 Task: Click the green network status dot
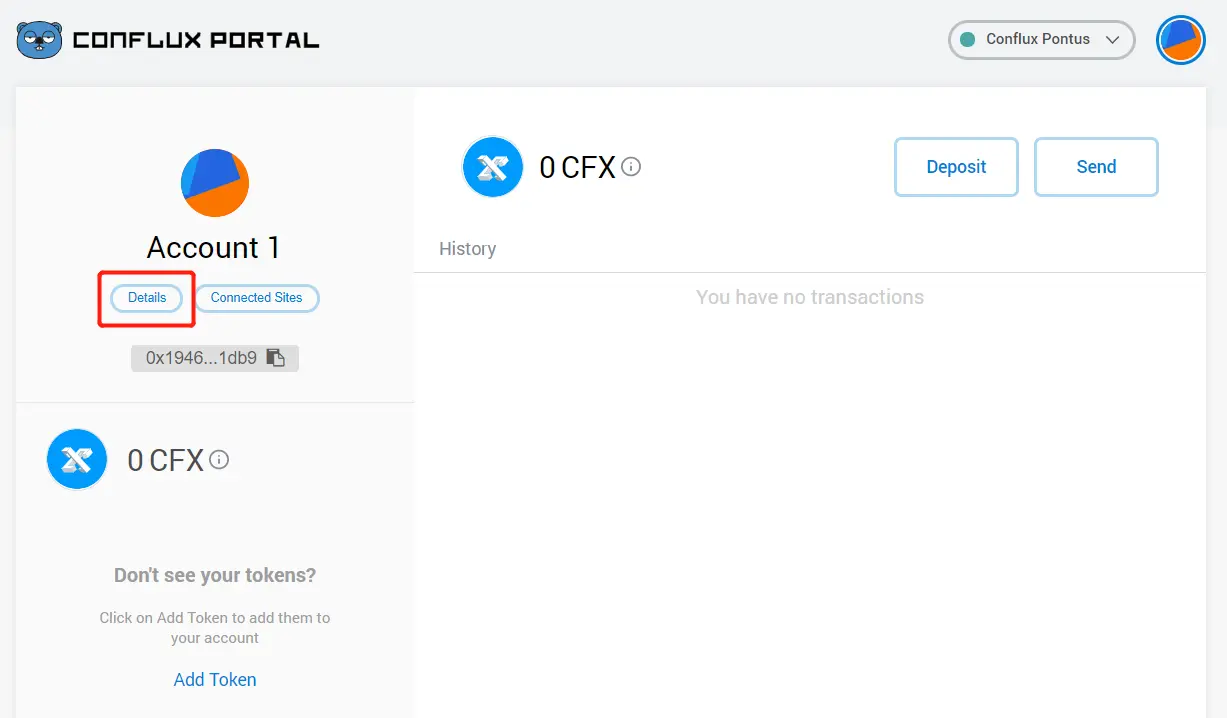pyautogui.click(x=967, y=40)
